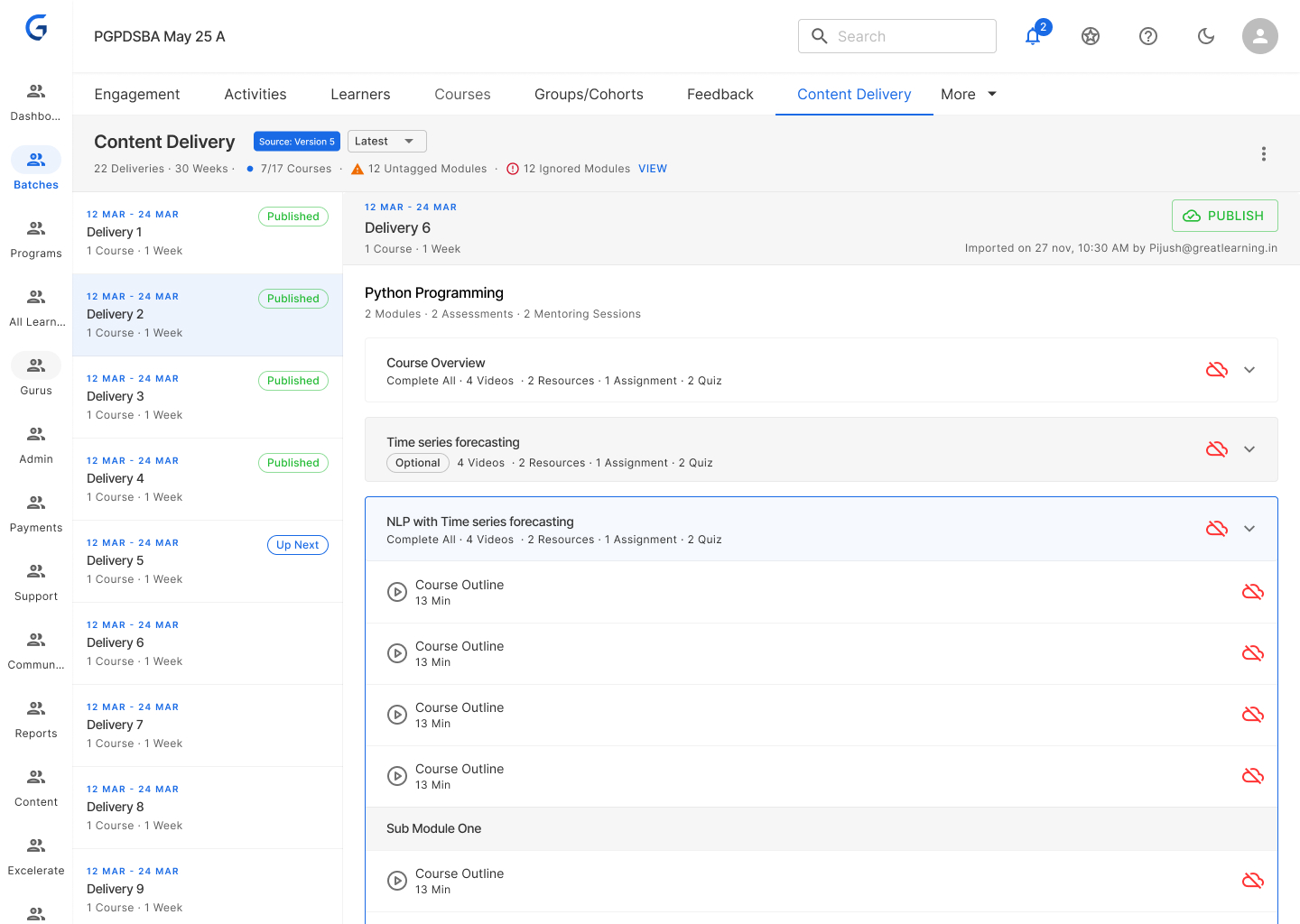Play the fourth Course Outline video icon
Image resolution: width=1300 pixels, height=924 pixels.
point(397,776)
